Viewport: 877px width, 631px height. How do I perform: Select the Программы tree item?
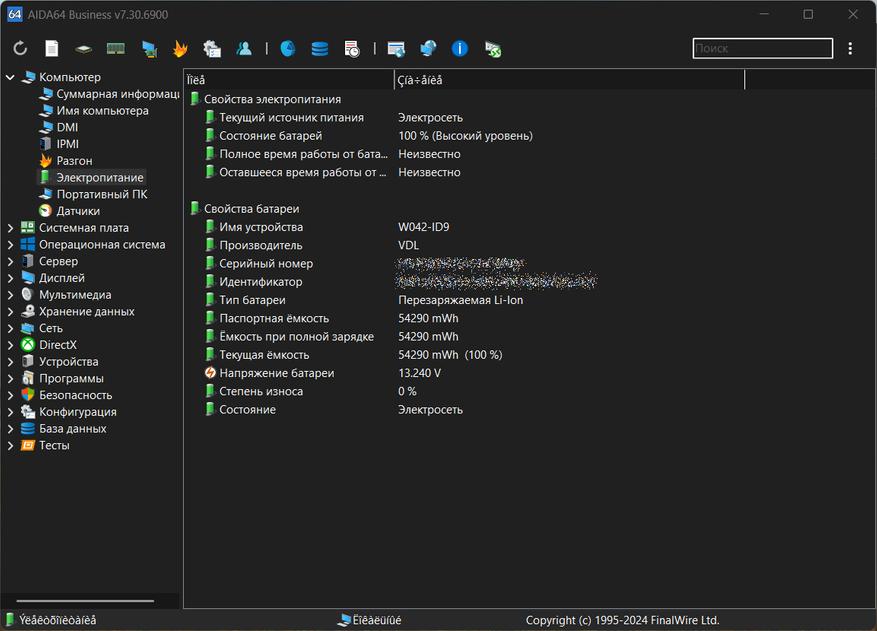pos(71,378)
